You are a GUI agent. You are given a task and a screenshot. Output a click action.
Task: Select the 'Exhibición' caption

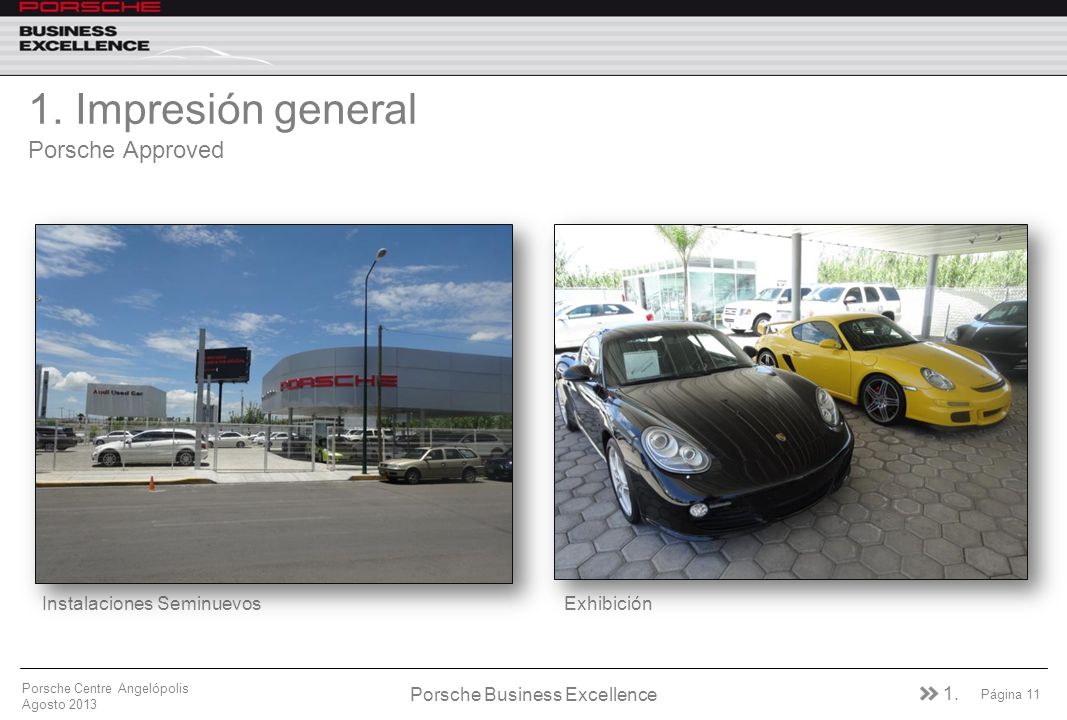pos(608,604)
